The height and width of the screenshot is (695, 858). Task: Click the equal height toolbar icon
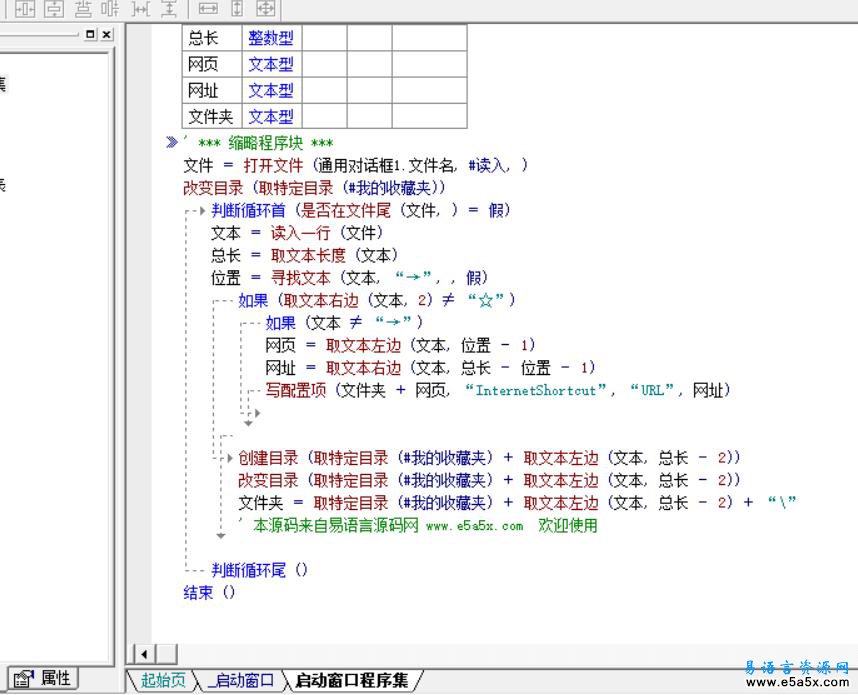click(237, 9)
